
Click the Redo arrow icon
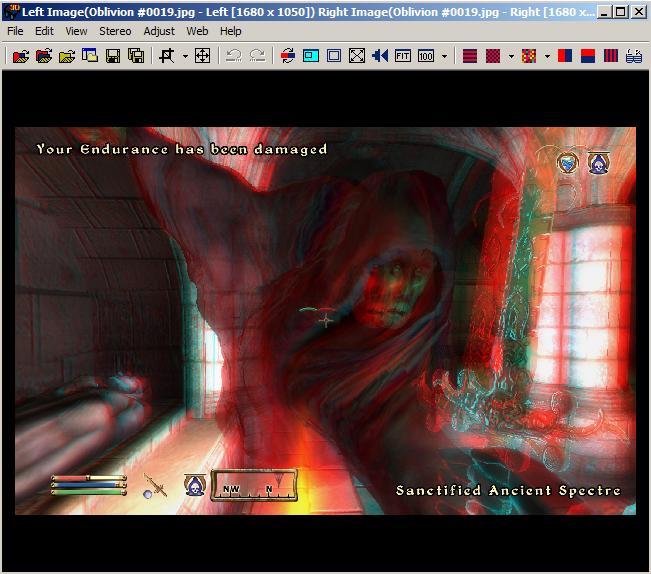pos(257,56)
